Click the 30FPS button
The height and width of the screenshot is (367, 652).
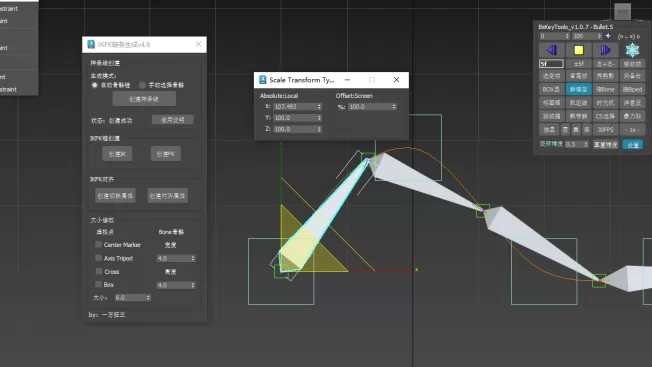tap(605, 130)
